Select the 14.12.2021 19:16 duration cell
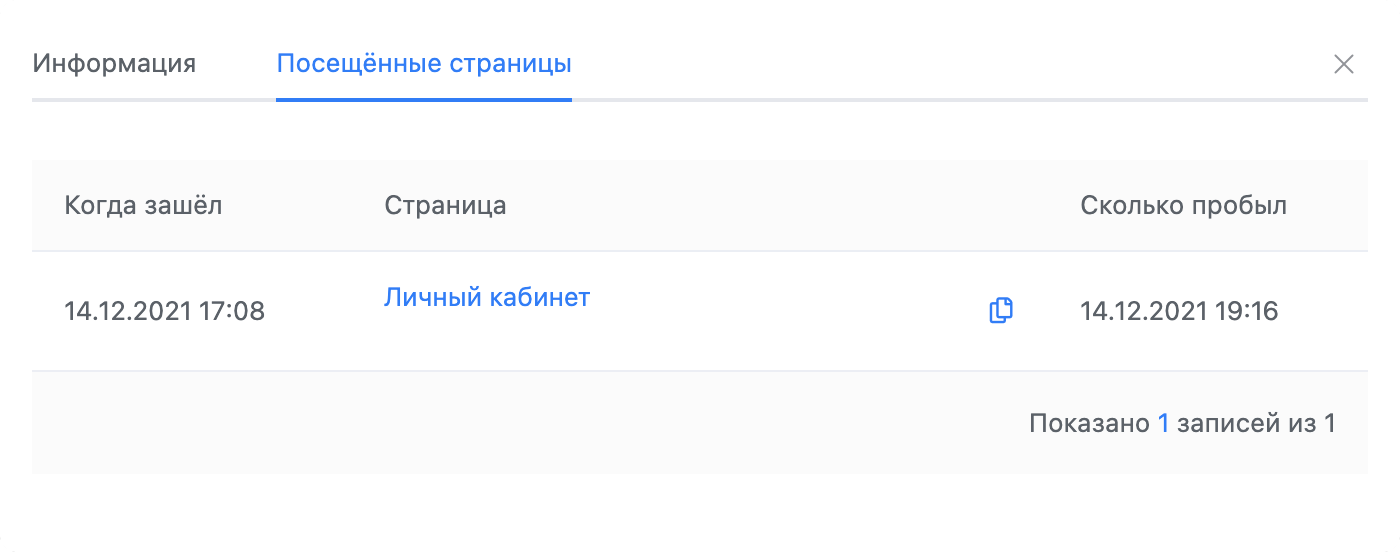The height and width of the screenshot is (552, 1400). tap(1179, 311)
